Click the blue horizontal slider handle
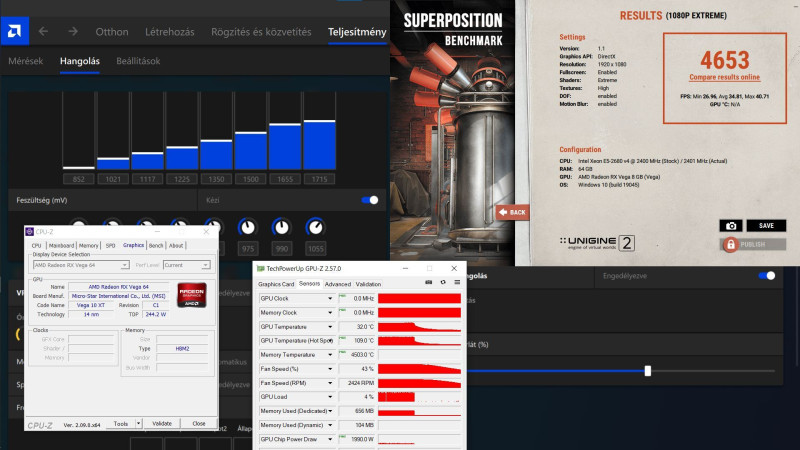The image size is (800, 450). pyautogui.click(x=647, y=371)
